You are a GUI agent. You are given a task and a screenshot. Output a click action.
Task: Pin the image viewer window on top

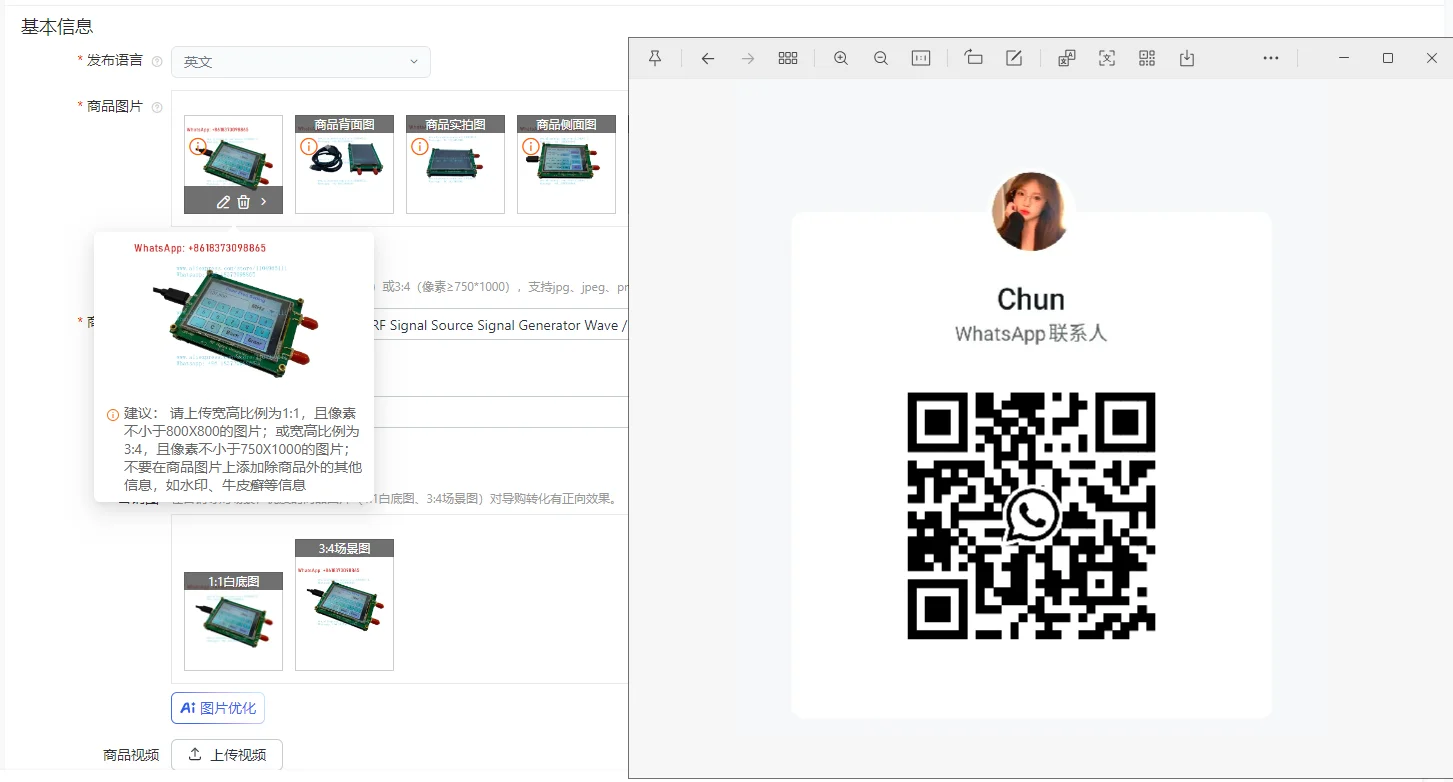[655, 58]
